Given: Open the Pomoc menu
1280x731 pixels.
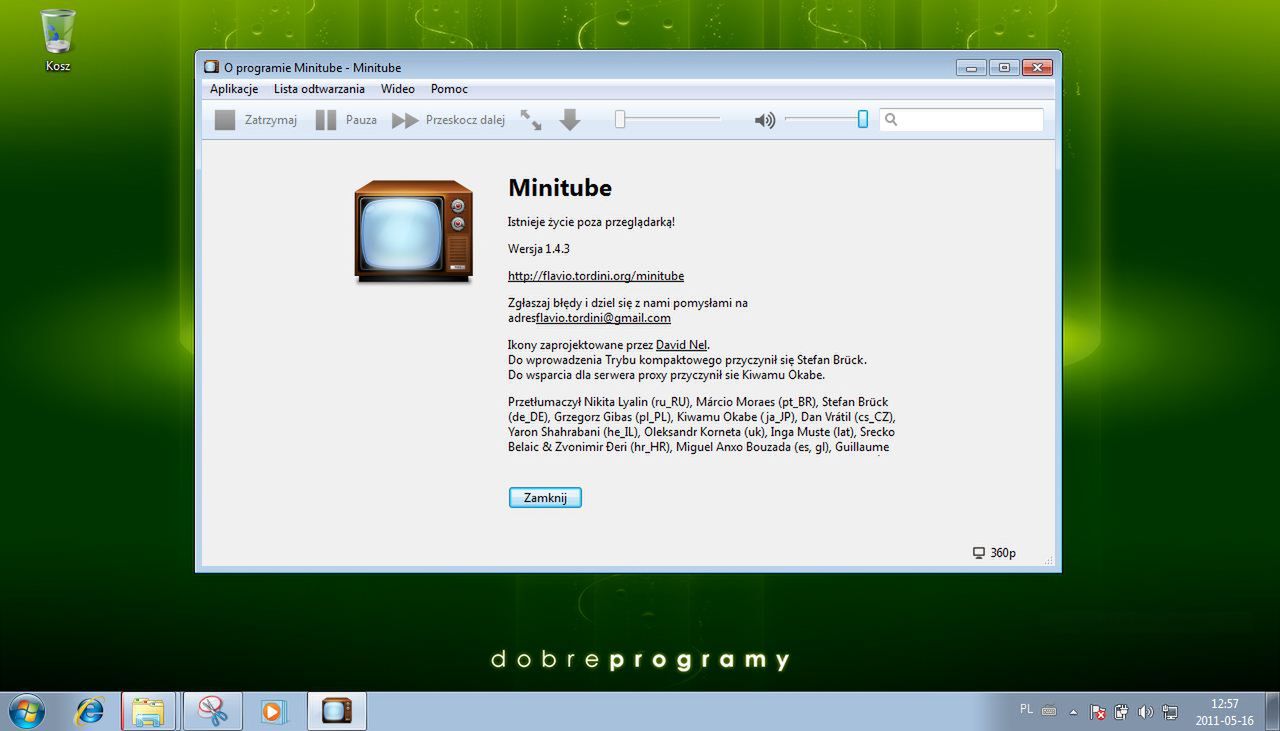Looking at the screenshot, I should point(449,89).
